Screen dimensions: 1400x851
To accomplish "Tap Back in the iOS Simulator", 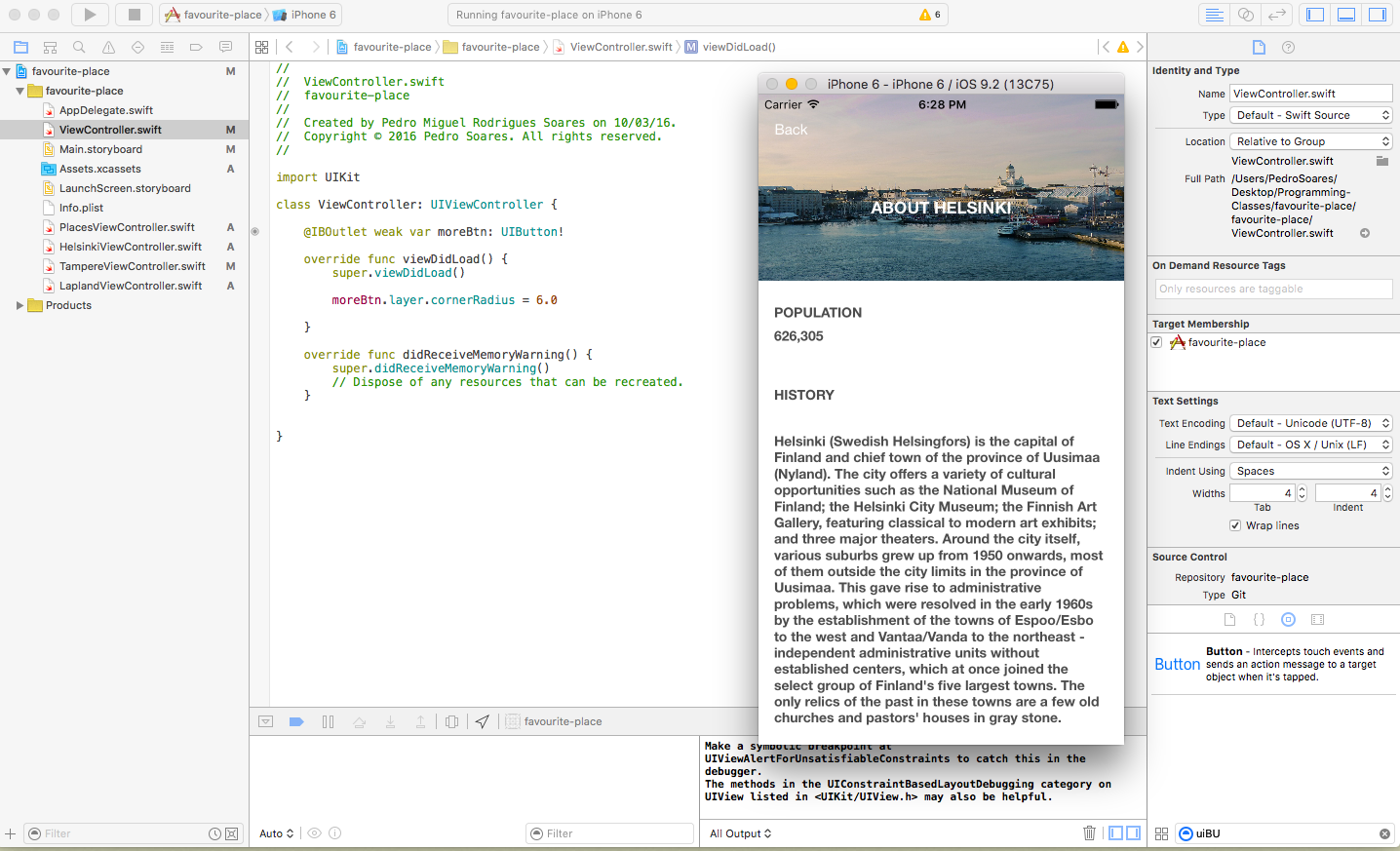I will pyautogui.click(x=791, y=130).
